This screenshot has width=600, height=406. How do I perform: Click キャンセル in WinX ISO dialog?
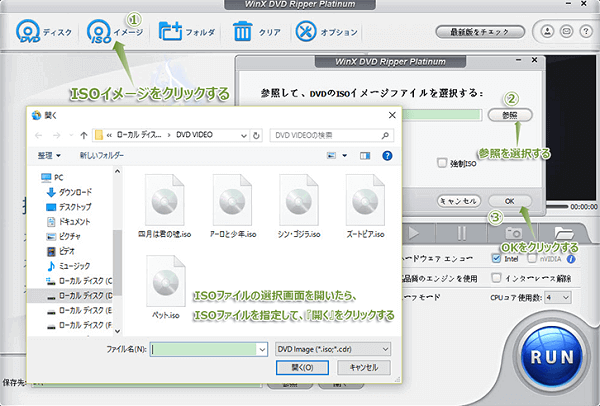click(458, 201)
